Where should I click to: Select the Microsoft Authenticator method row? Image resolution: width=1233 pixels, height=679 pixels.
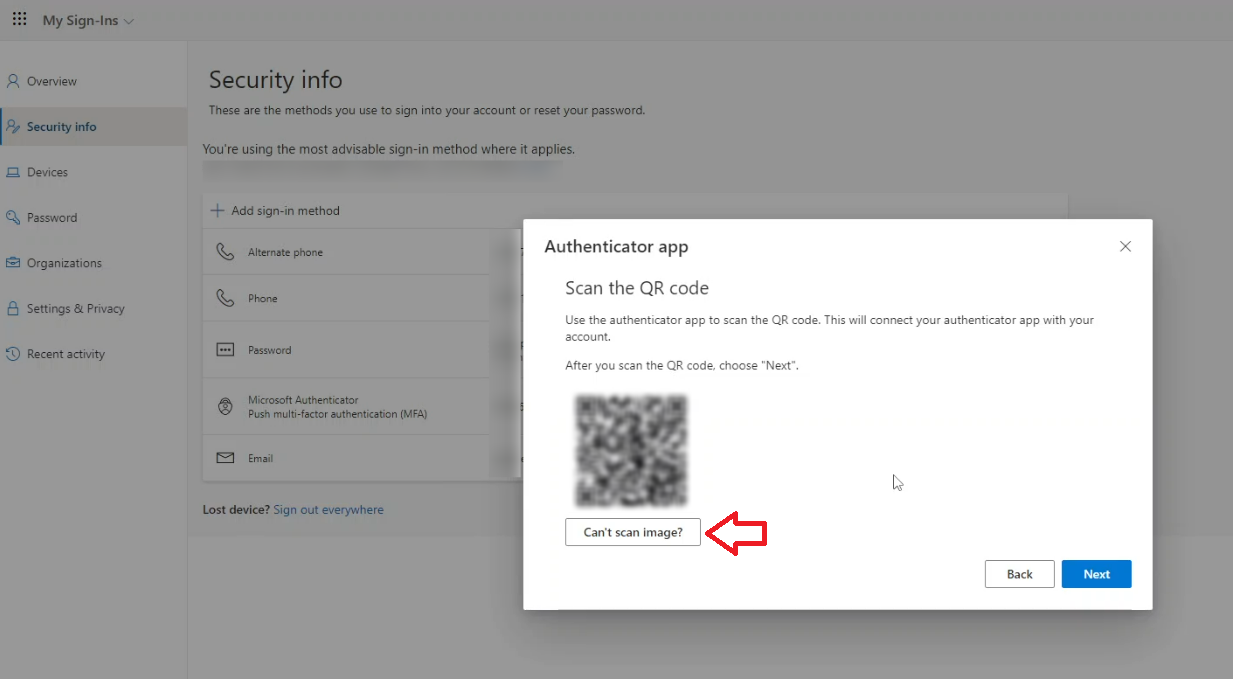coord(362,407)
